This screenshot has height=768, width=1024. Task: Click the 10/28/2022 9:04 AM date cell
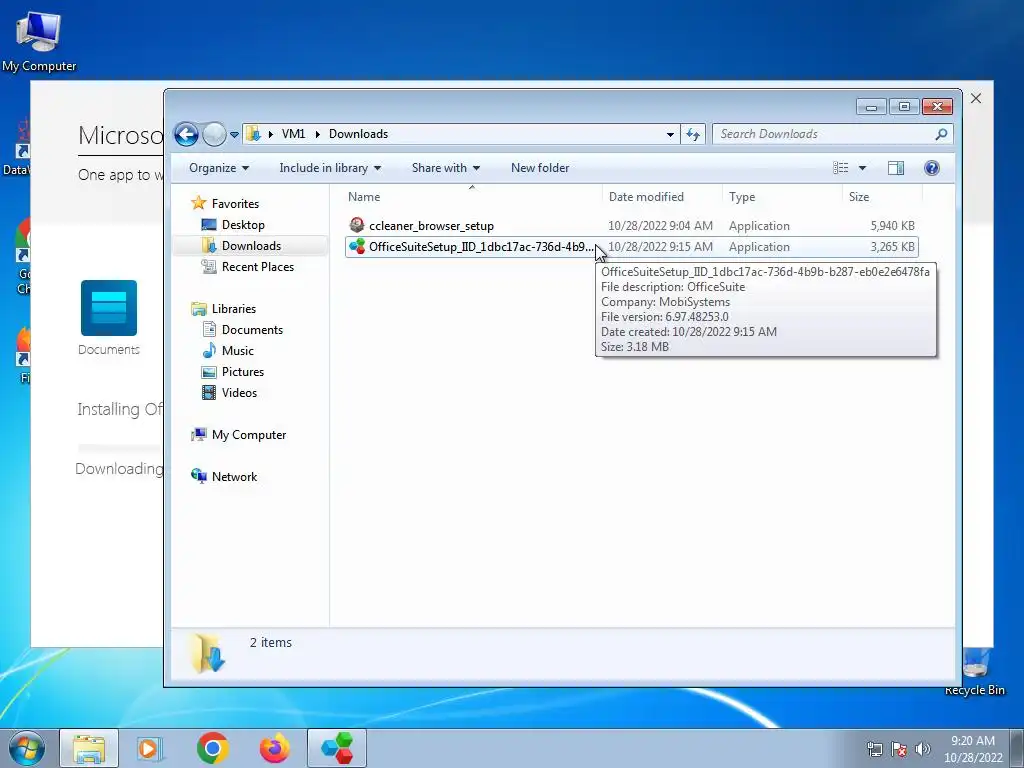pos(660,226)
